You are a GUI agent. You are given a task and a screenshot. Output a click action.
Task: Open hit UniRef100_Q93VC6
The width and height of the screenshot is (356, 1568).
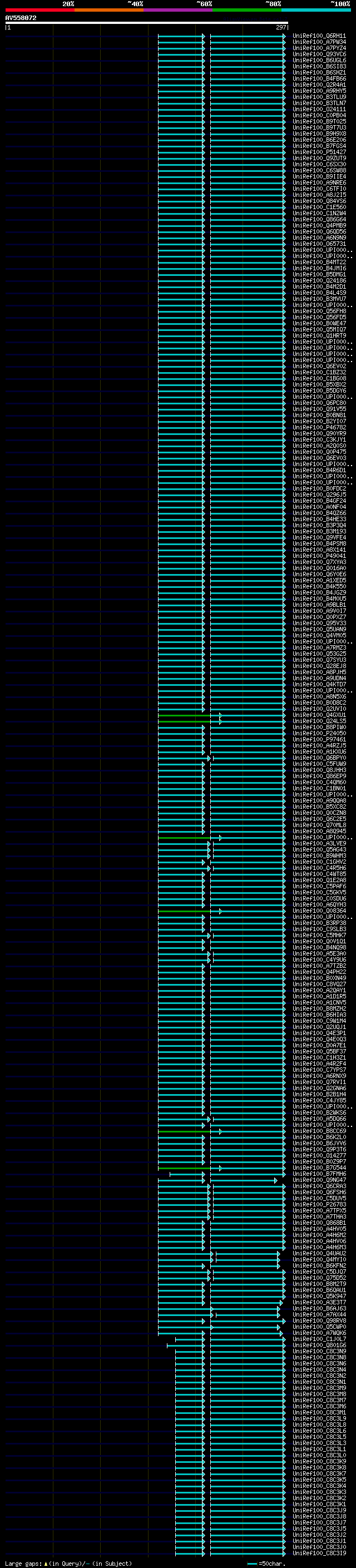[x=319, y=54]
